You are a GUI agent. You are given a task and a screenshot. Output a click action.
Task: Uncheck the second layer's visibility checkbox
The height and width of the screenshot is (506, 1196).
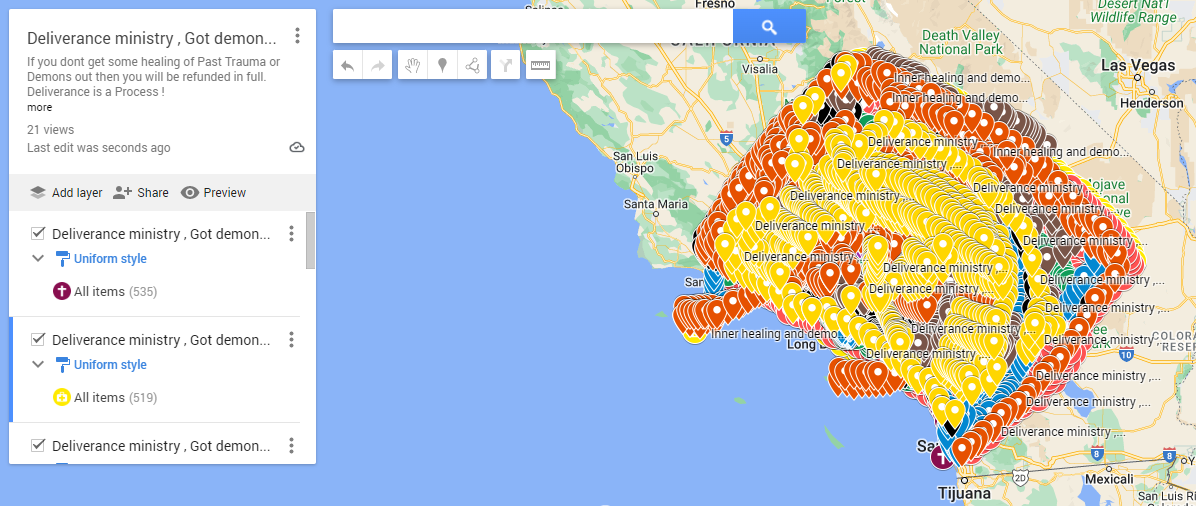point(37,340)
